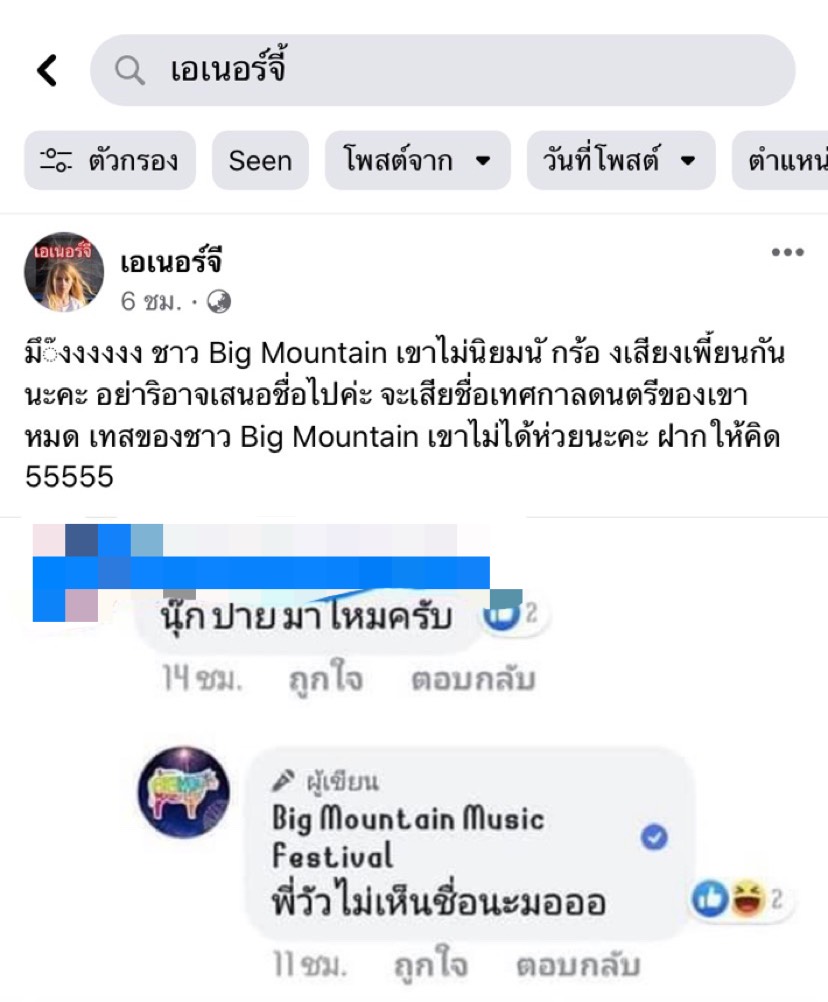Image resolution: width=828 pixels, height=1002 pixels.
Task: Like the Big Mountain reply with ถูกใจ
Action: click(431, 964)
